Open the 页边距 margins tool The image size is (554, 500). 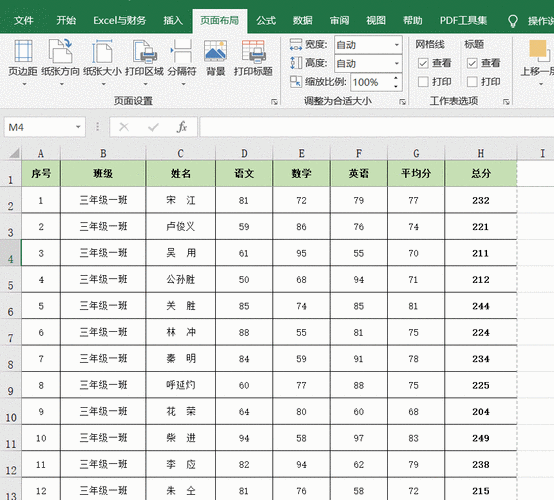pyautogui.click(x=23, y=63)
